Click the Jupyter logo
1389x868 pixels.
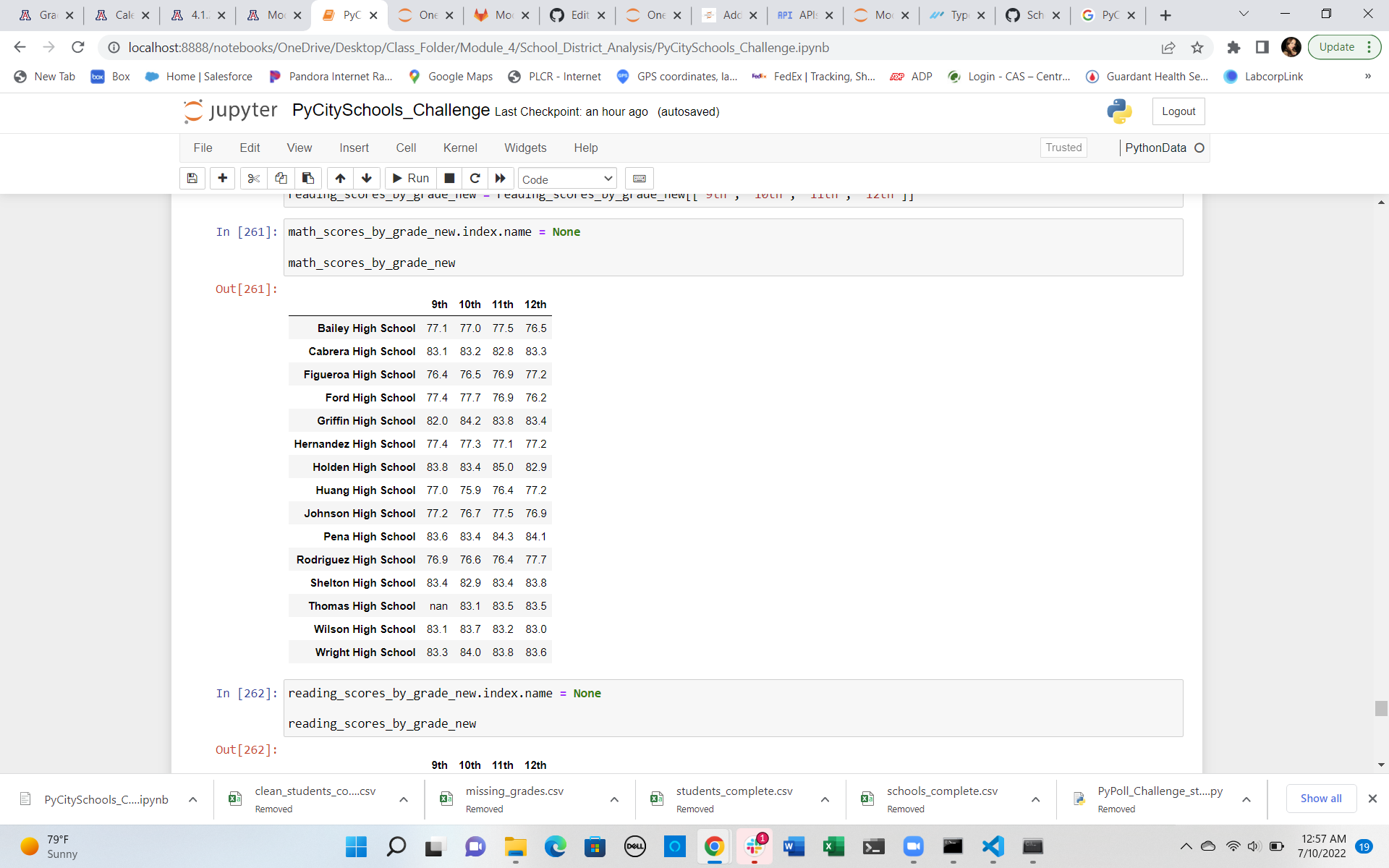229,111
